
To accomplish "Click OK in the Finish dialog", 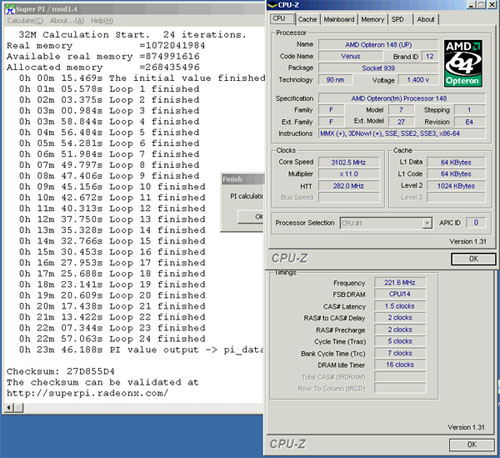I will [x=252, y=217].
